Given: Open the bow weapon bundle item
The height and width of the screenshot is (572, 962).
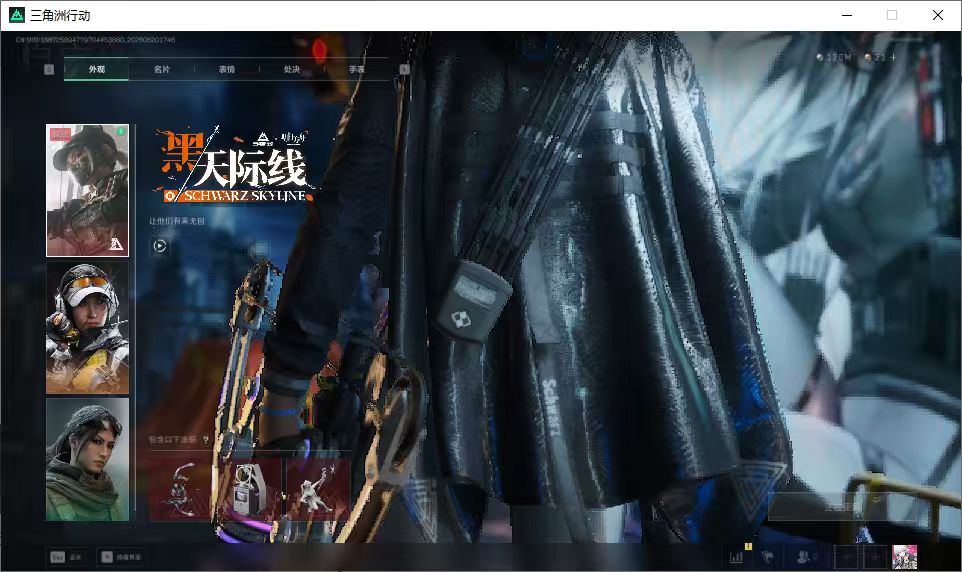Looking at the screenshot, I should point(181,490).
